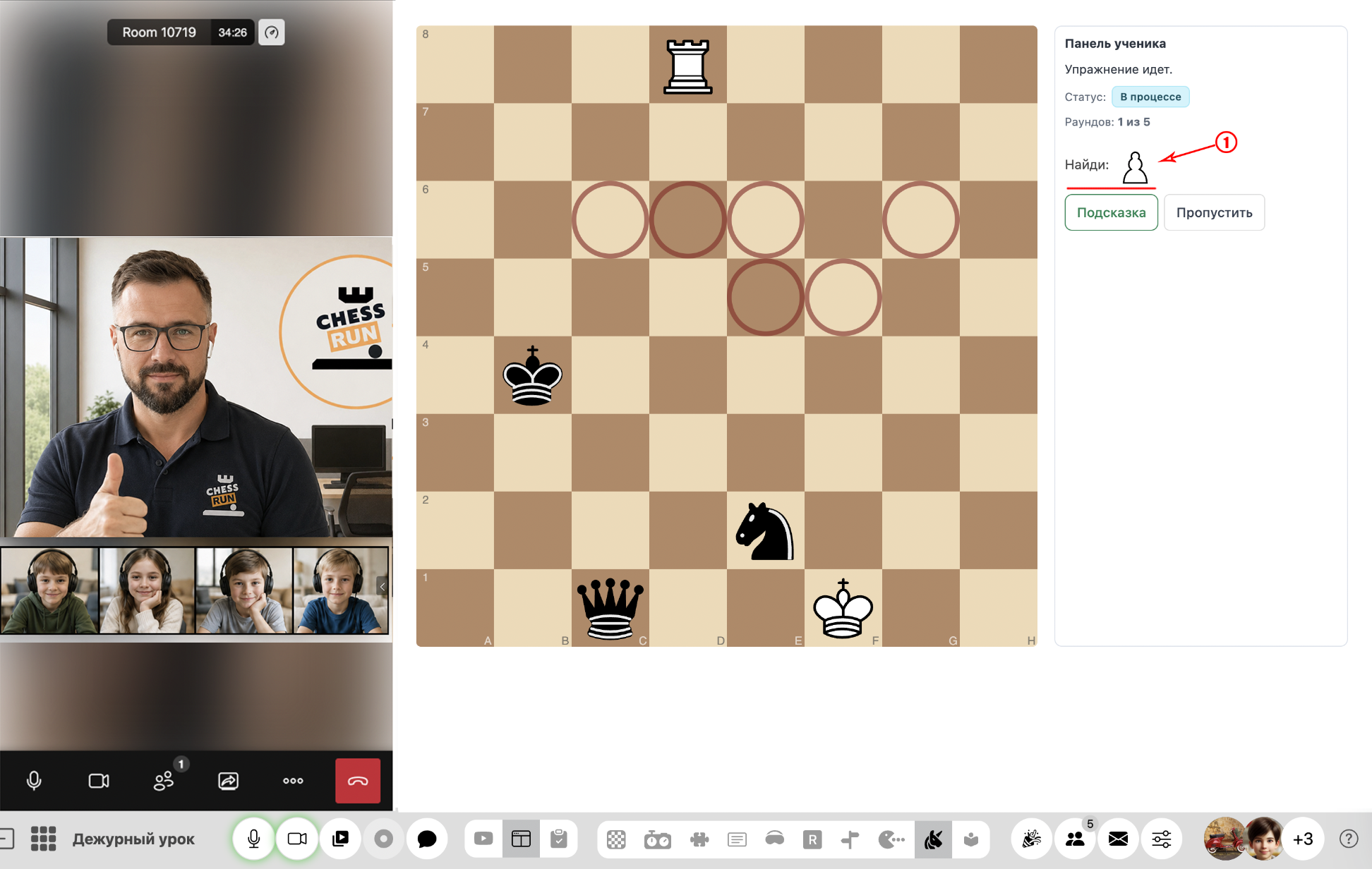This screenshot has width=1372, height=869.
Task: Click the Раундов: 1 из 5 text
Action: coord(1107,122)
